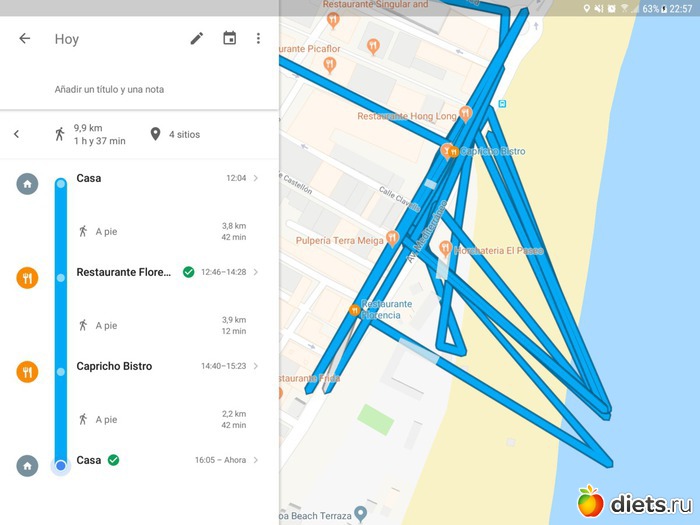700x525 pixels.
Task: Collapse the summary with the left chevron
Action: (x=17, y=134)
